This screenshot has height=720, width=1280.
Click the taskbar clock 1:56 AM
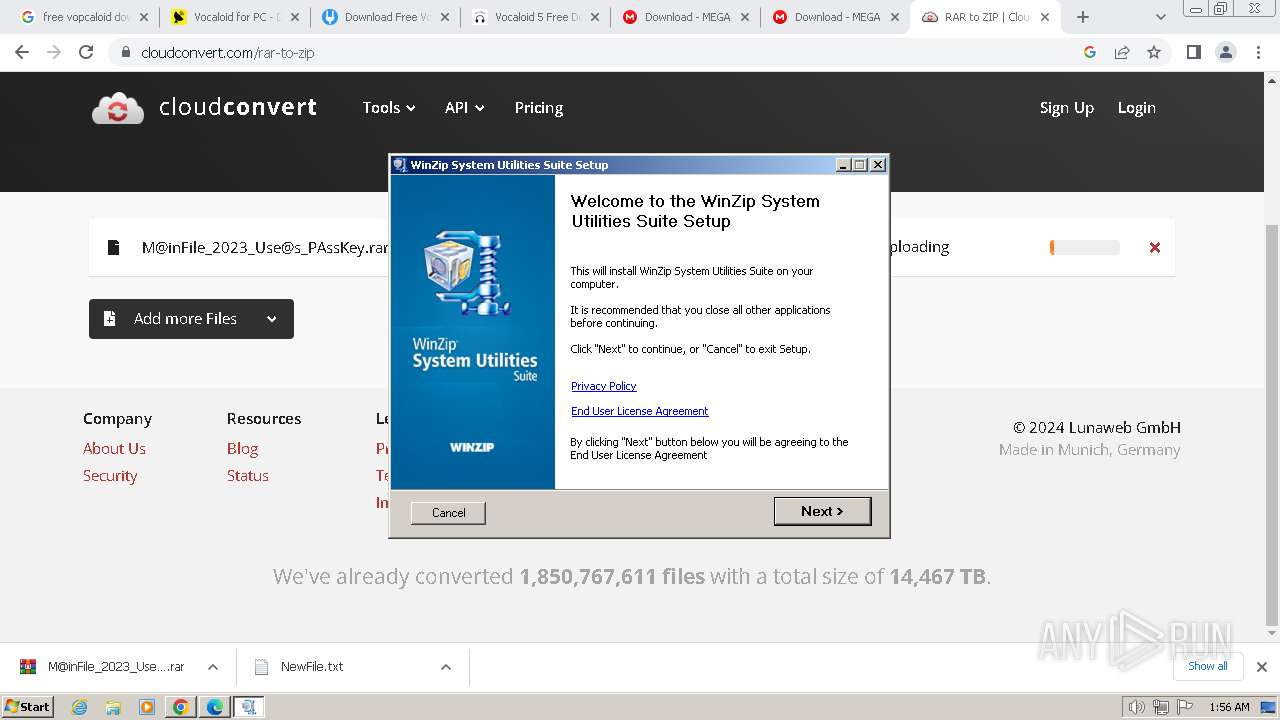(1229, 707)
